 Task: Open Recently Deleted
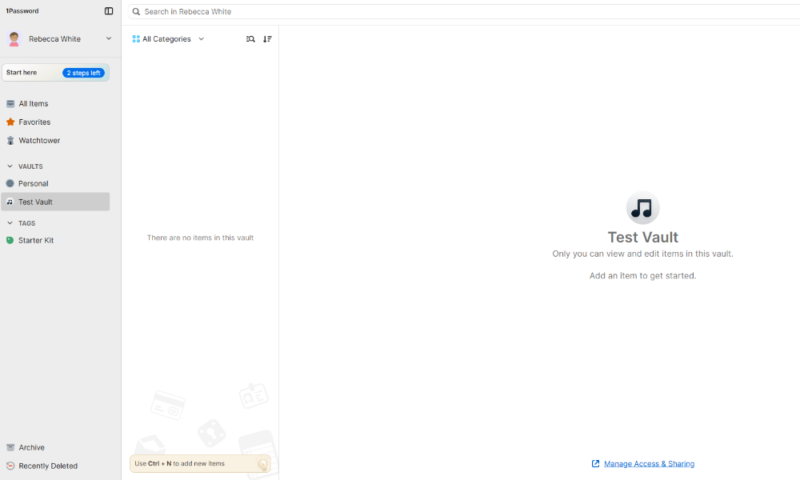pyautogui.click(x=56, y=466)
